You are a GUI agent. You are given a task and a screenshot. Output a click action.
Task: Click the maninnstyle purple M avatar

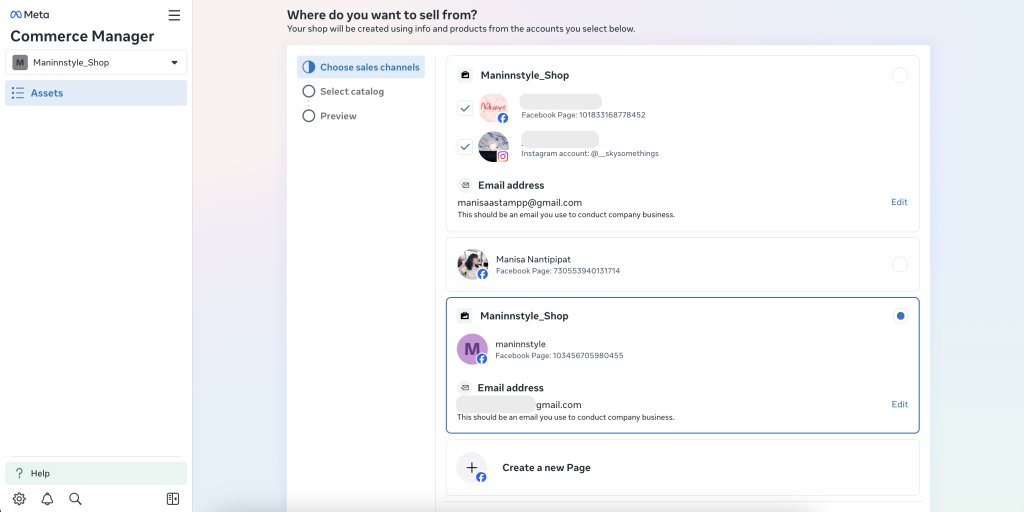click(471, 349)
